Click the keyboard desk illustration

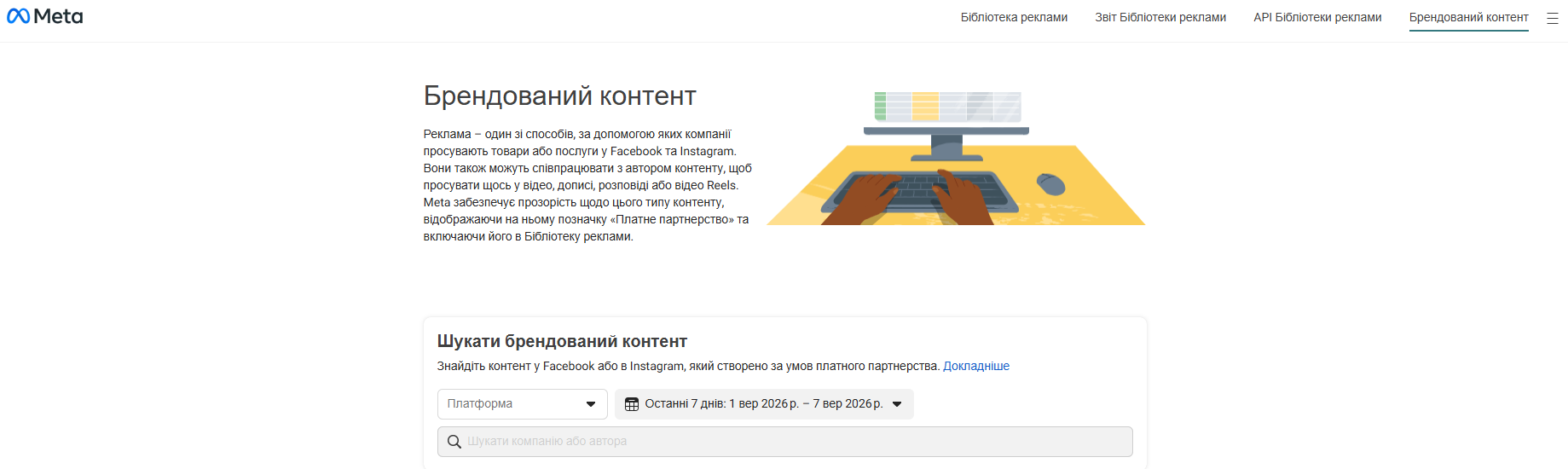(956, 158)
